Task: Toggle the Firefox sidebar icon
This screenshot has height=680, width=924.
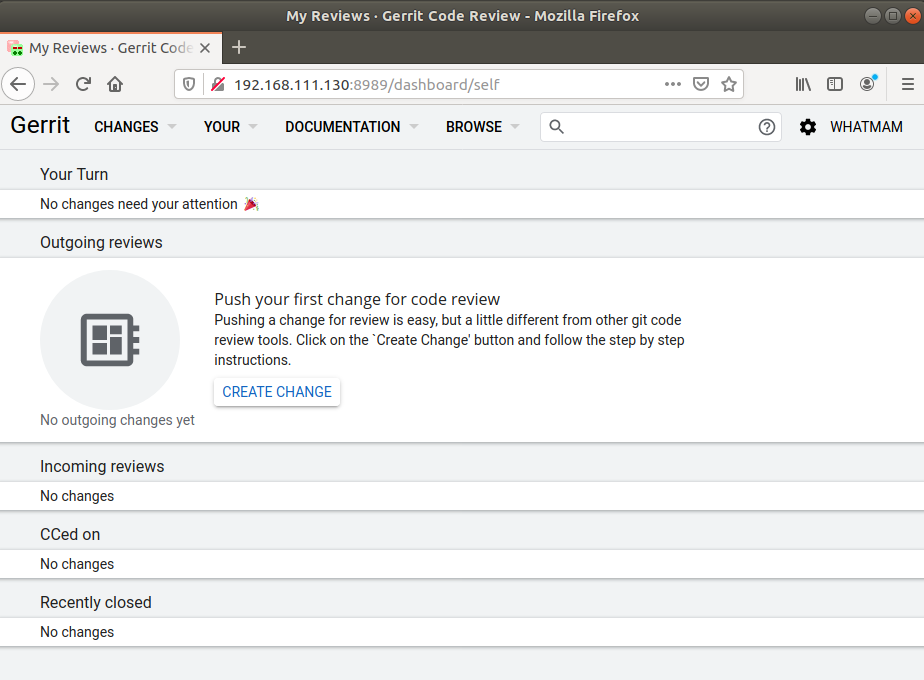Action: tap(835, 84)
